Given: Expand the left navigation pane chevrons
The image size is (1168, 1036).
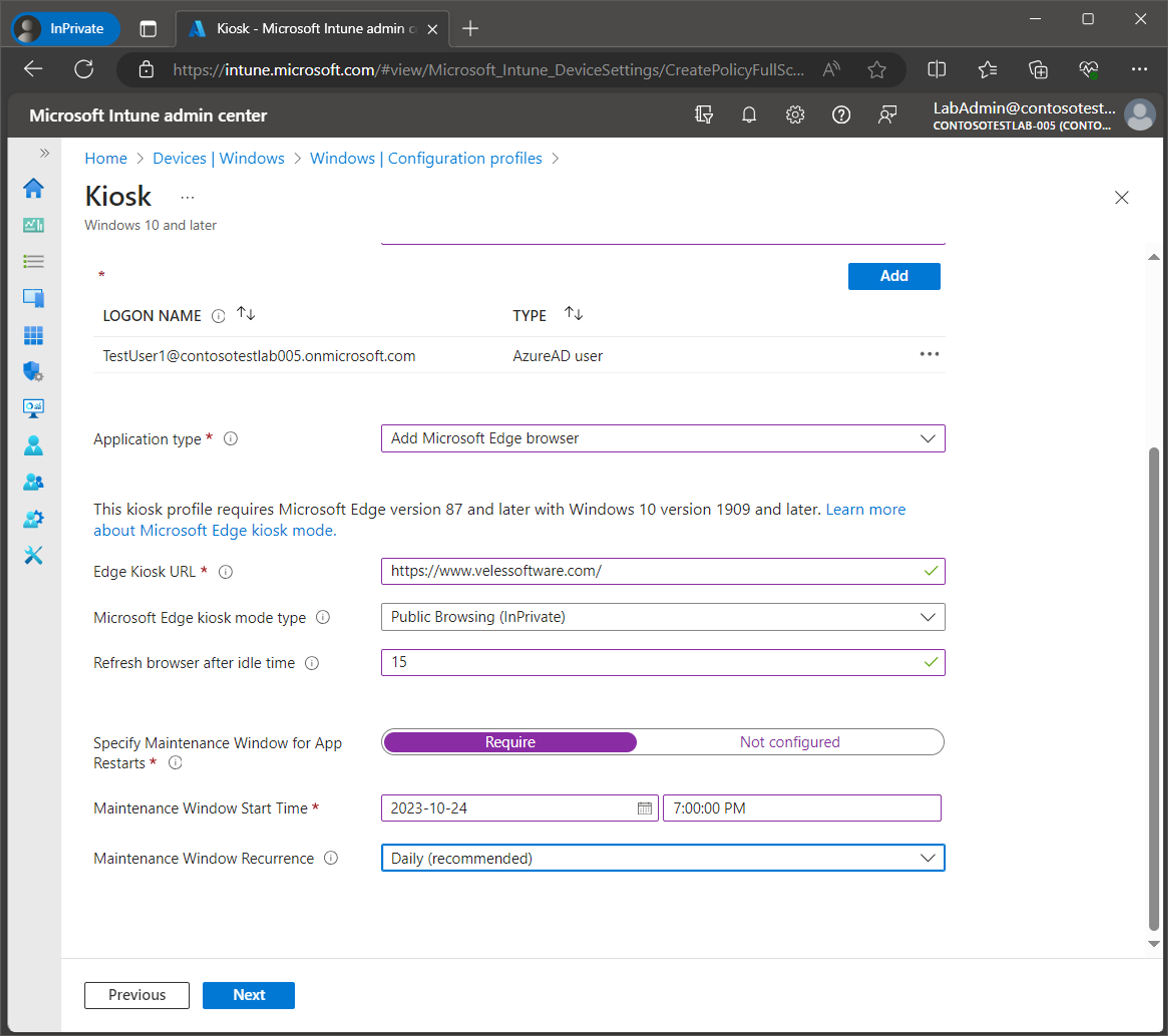Looking at the screenshot, I should 45,153.
